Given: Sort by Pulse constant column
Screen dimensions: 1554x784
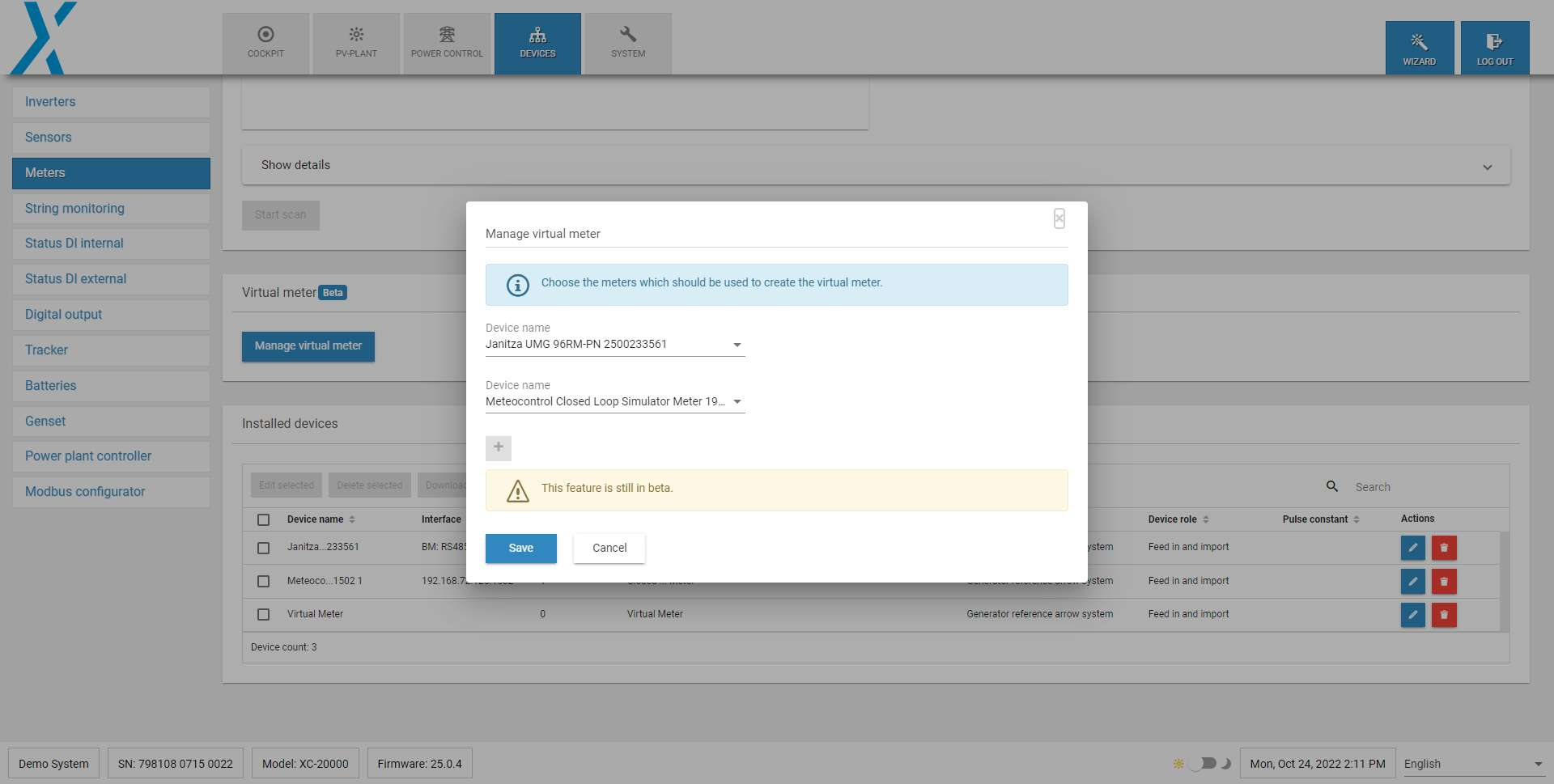Looking at the screenshot, I should pyautogui.click(x=1321, y=519).
